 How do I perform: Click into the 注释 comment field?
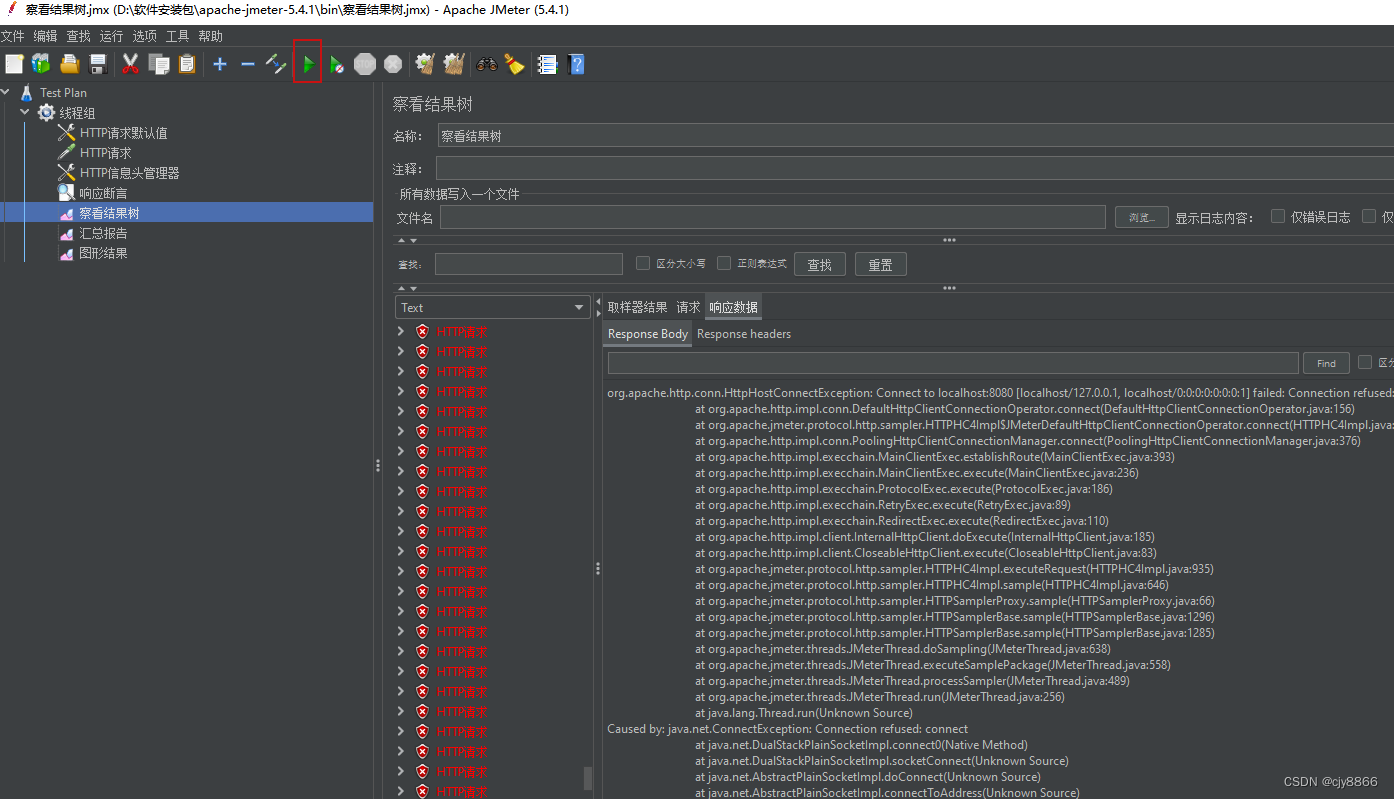point(914,169)
